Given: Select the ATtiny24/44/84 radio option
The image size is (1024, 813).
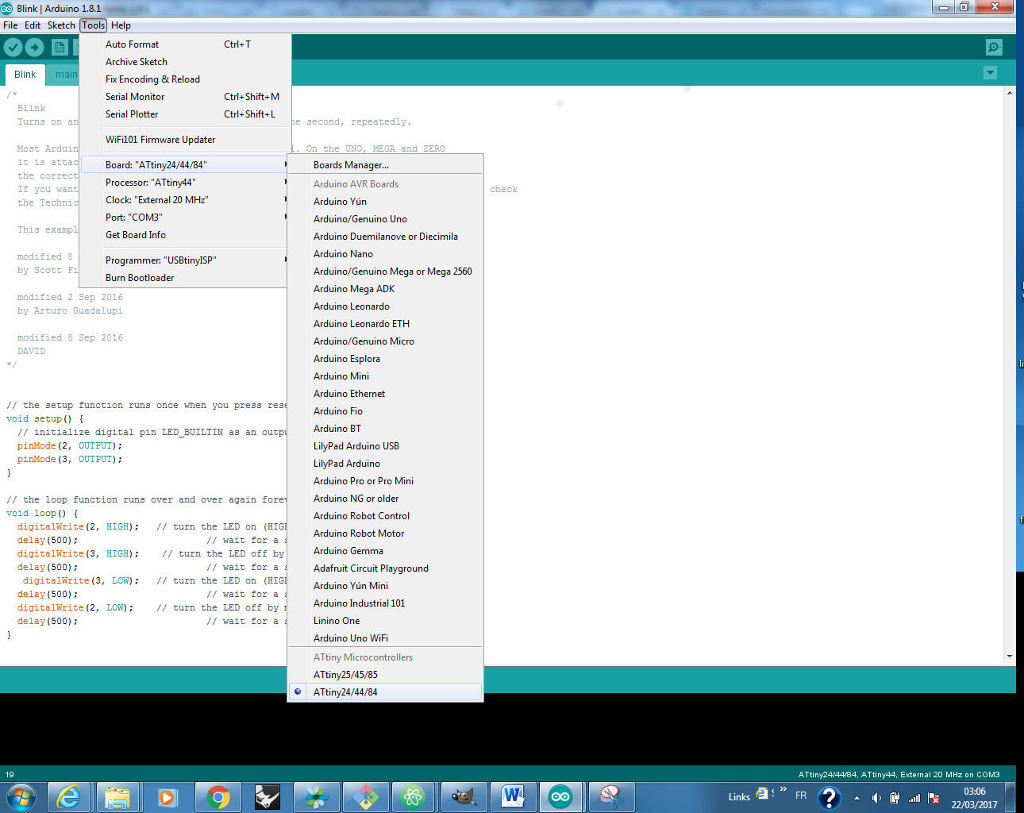Looking at the screenshot, I should point(385,692).
